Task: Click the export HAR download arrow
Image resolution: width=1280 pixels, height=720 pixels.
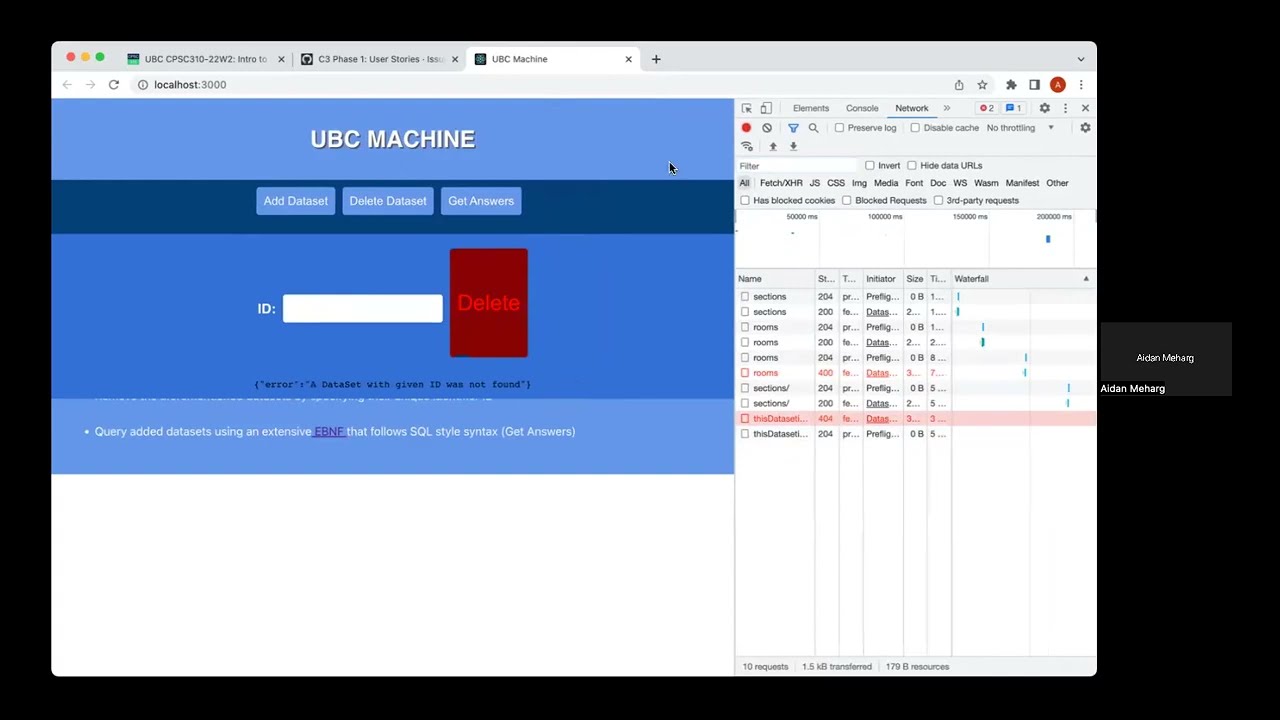Action: pyautogui.click(x=793, y=146)
